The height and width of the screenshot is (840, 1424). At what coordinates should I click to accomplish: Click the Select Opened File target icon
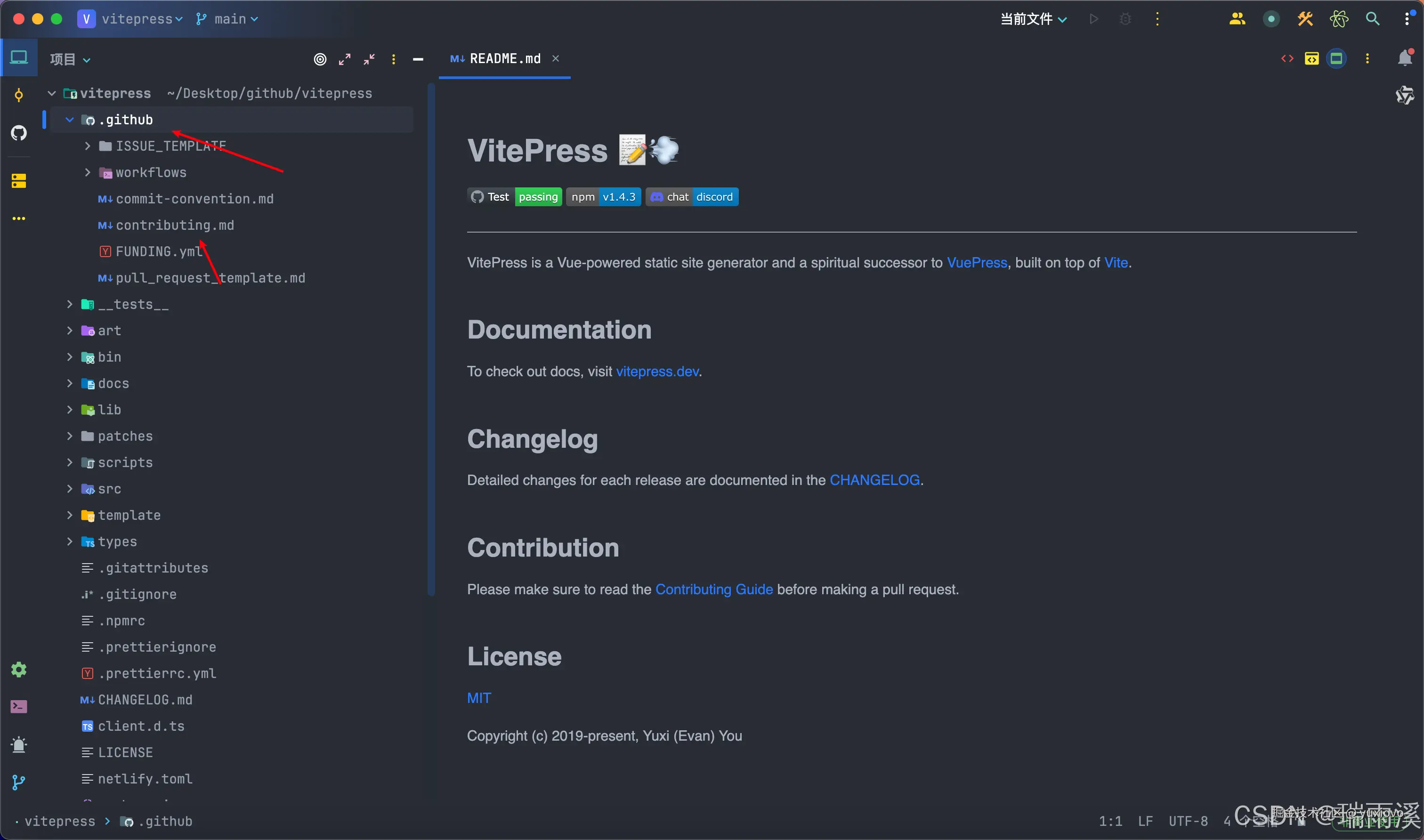[320, 59]
